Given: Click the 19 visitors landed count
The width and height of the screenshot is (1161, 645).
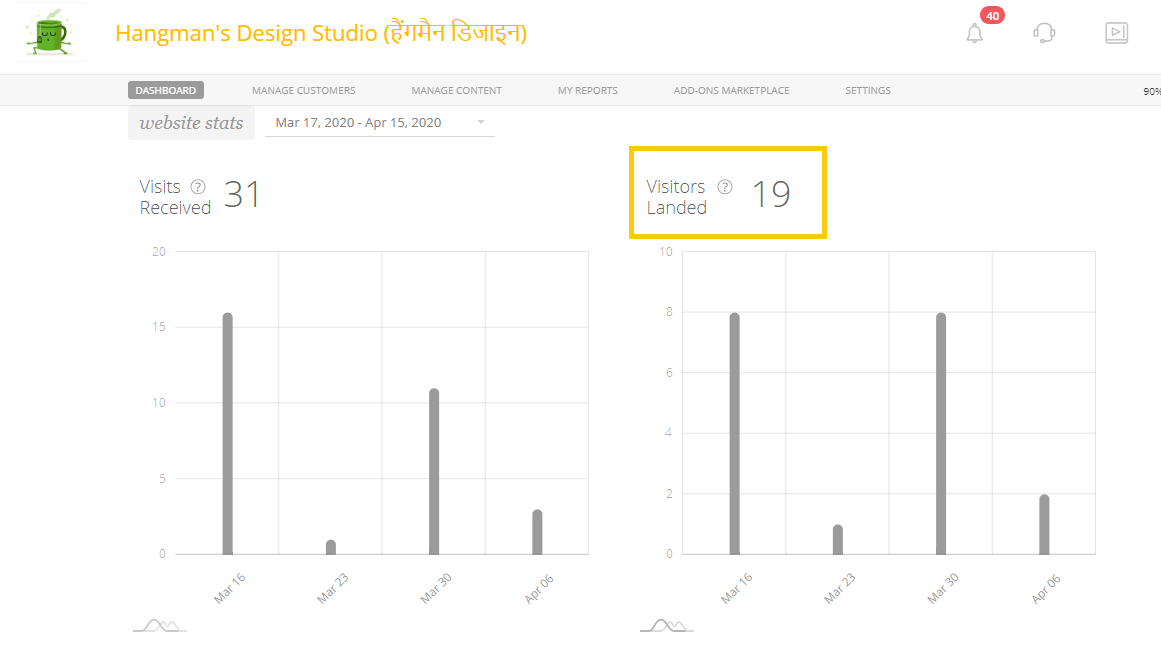Looking at the screenshot, I should click(771, 195).
